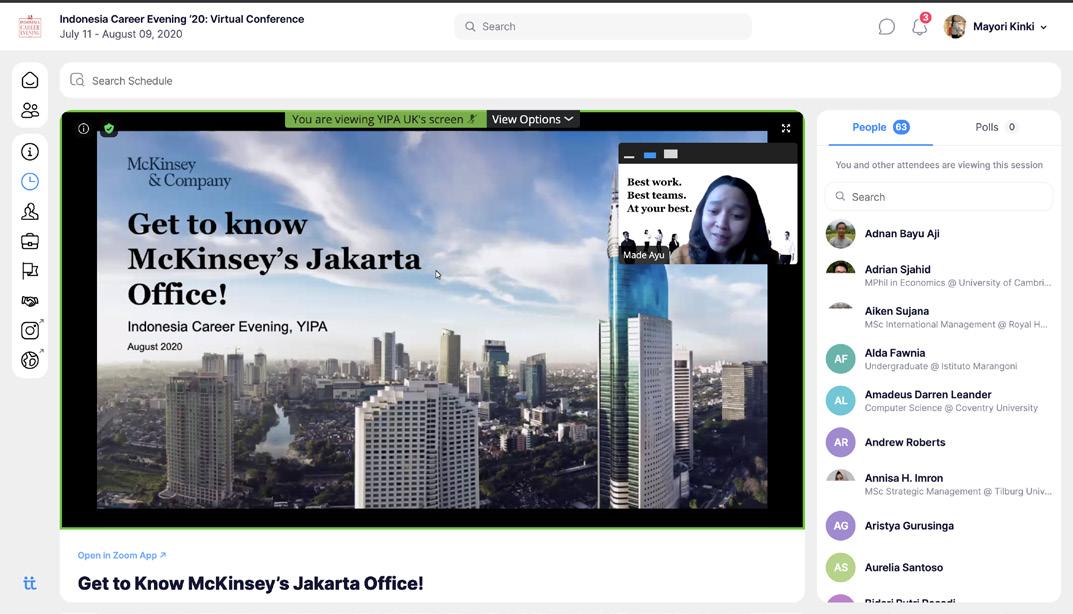
Task: Click Made Ayu's speaker video thumbnail
Action: pos(708,214)
